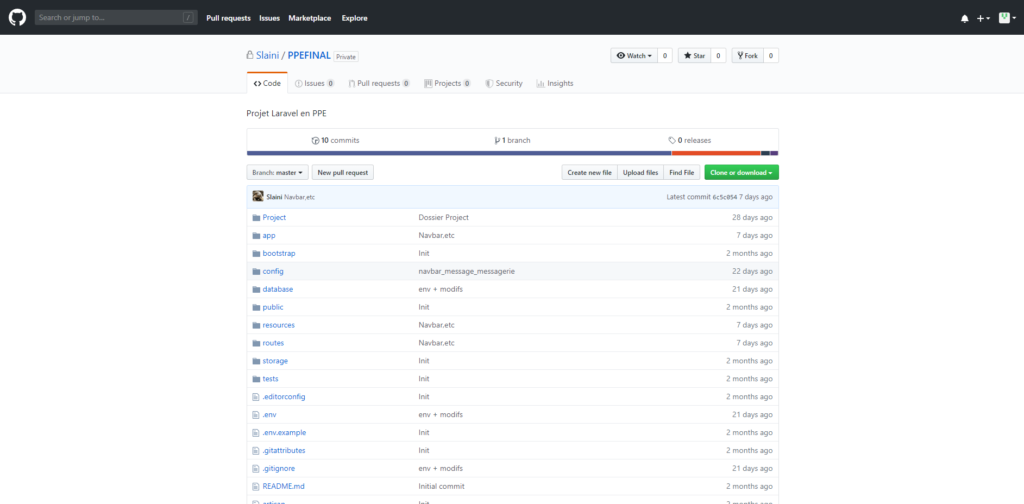Switch to the repository Pull requests tab
Viewport: 1024px width, 504px height.
click(x=379, y=84)
